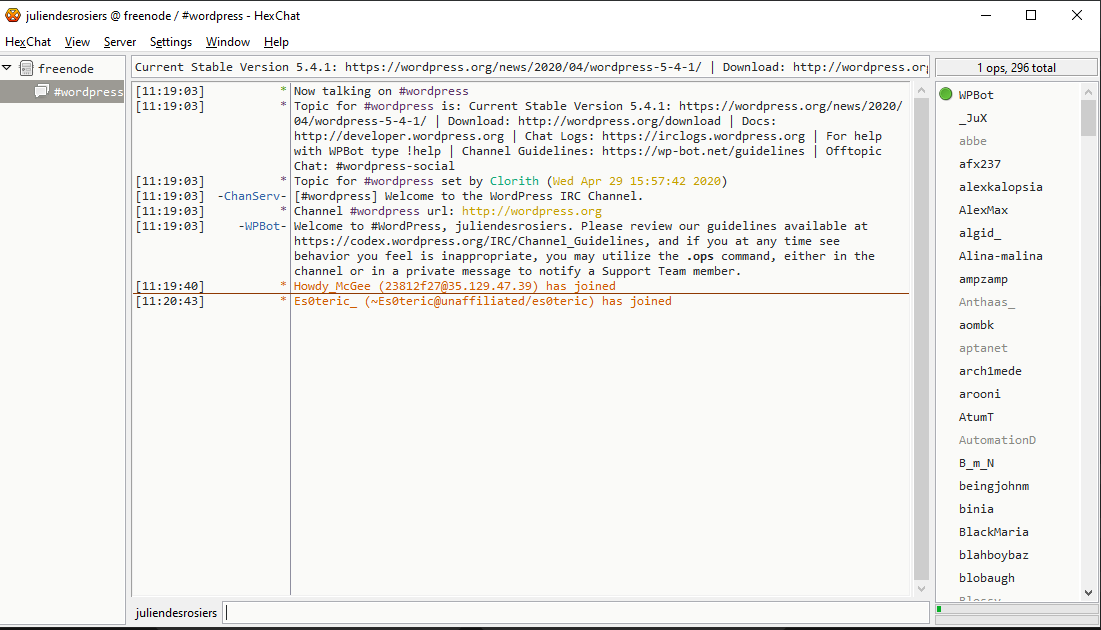Viewport: 1101px width, 630px height.
Task: Open the View menu
Action: click(77, 42)
